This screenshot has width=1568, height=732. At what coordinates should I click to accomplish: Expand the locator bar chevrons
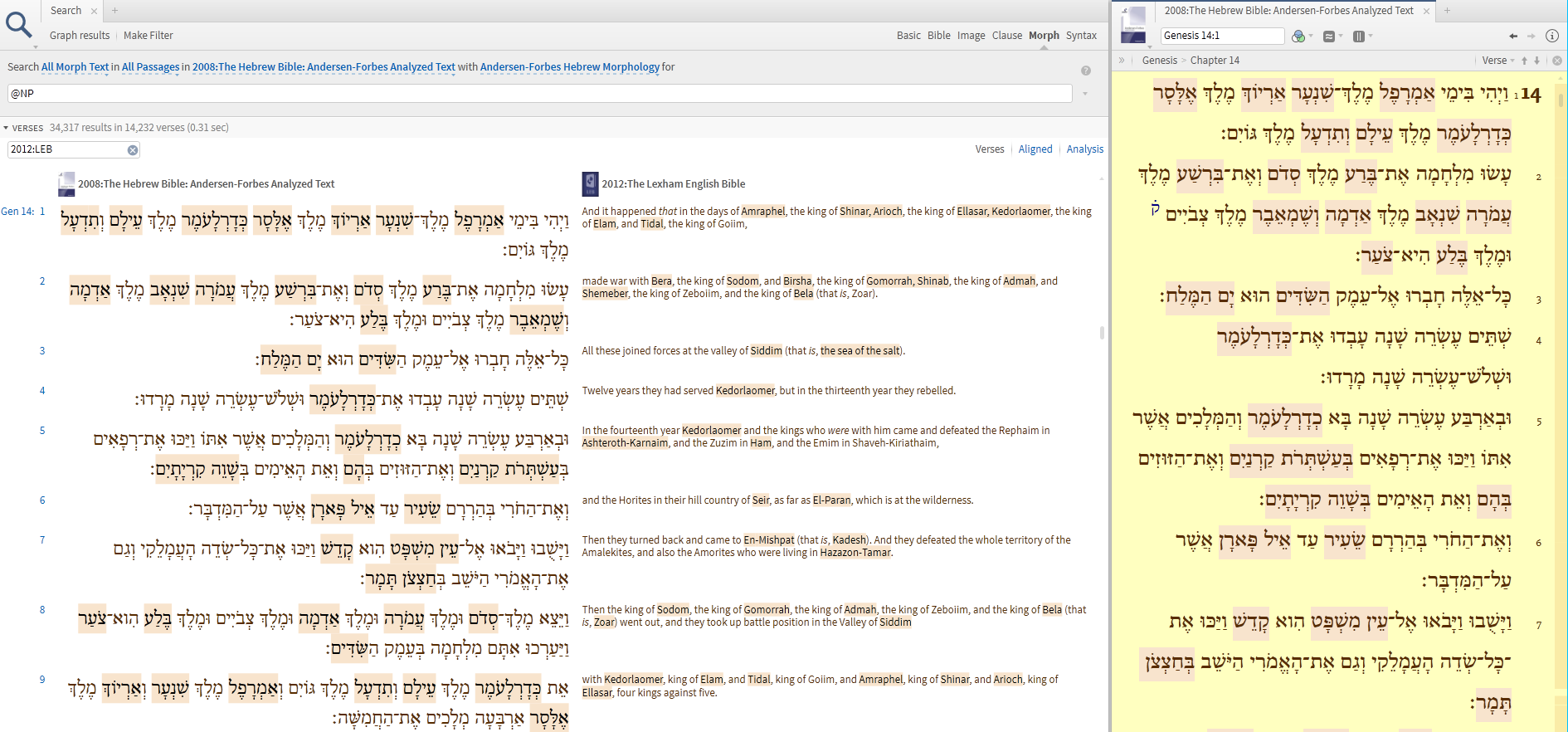(x=1122, y=61)
